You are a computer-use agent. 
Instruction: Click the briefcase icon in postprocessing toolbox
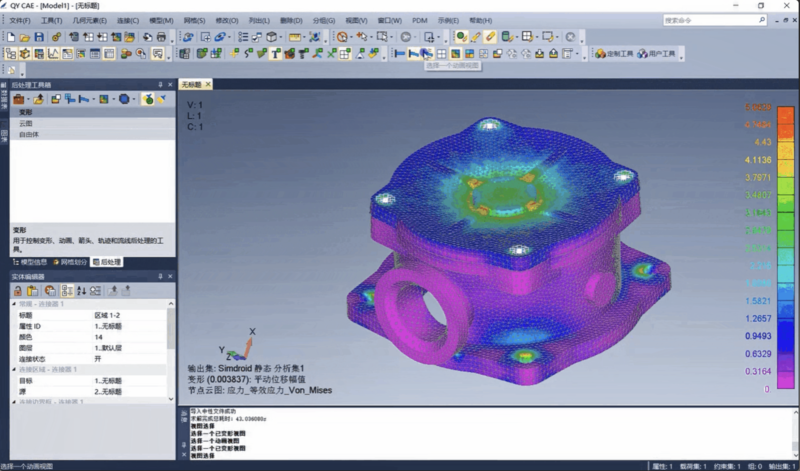(18, 99)
